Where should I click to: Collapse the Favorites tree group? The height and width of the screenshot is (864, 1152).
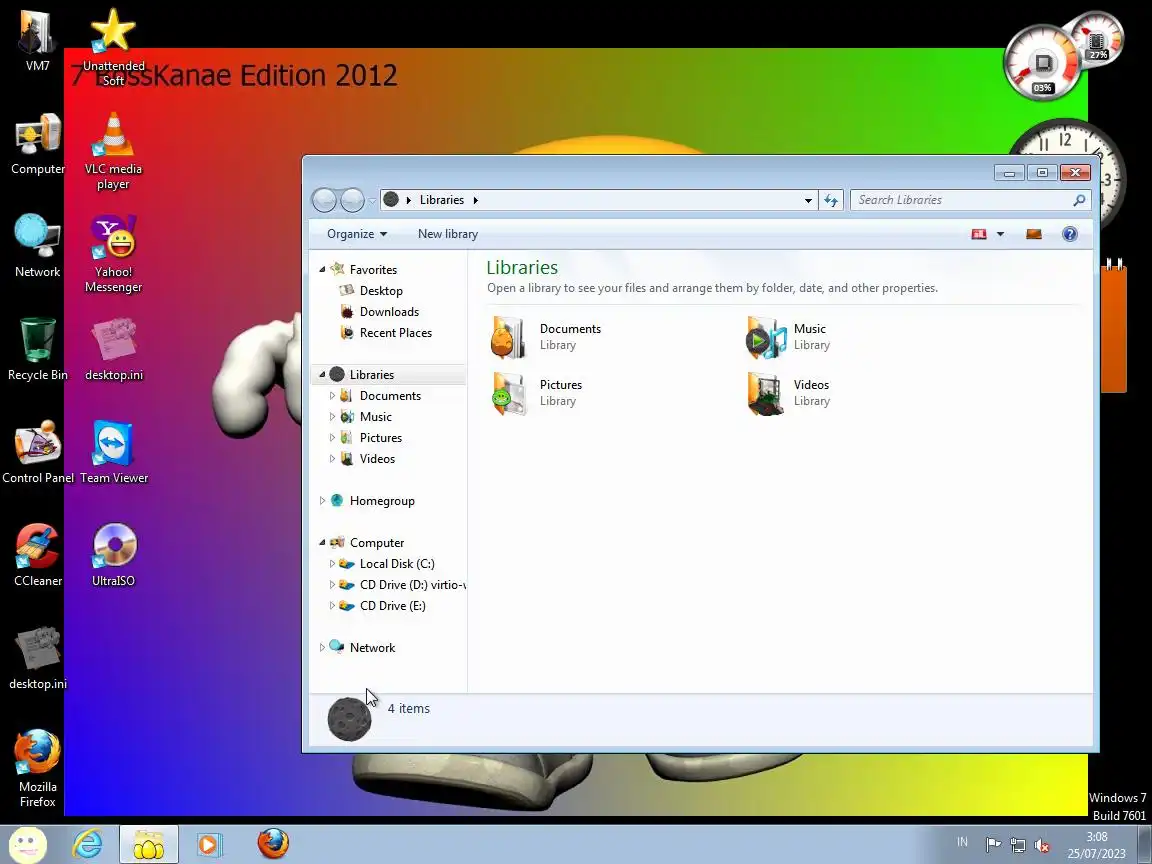322,270
